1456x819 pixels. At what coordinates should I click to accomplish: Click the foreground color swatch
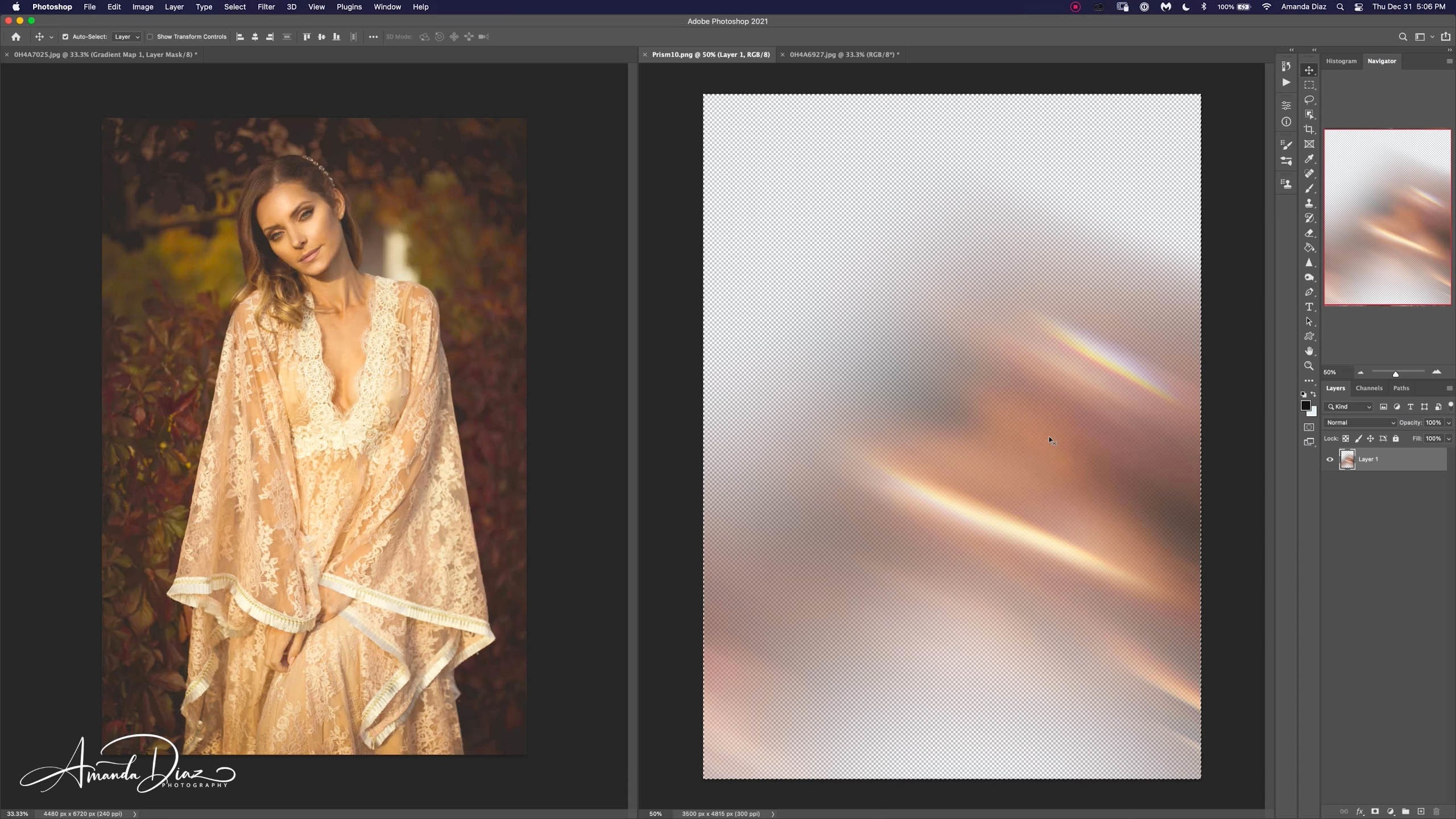[x=1306, y=406]
